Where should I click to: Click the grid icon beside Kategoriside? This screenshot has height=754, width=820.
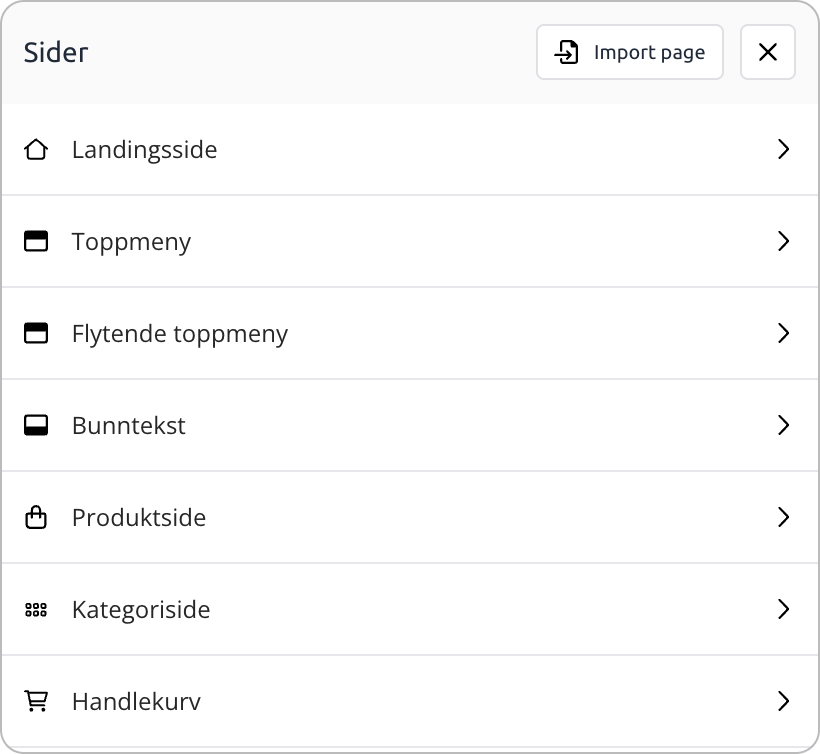point(36,610)
